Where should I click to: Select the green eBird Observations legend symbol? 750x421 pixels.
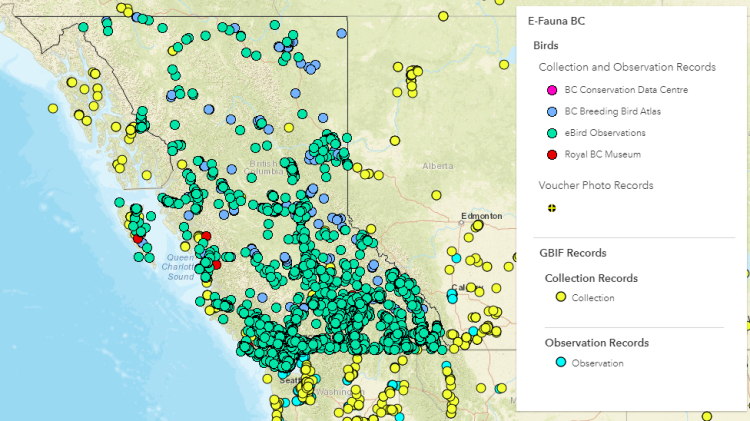point(551,133)
